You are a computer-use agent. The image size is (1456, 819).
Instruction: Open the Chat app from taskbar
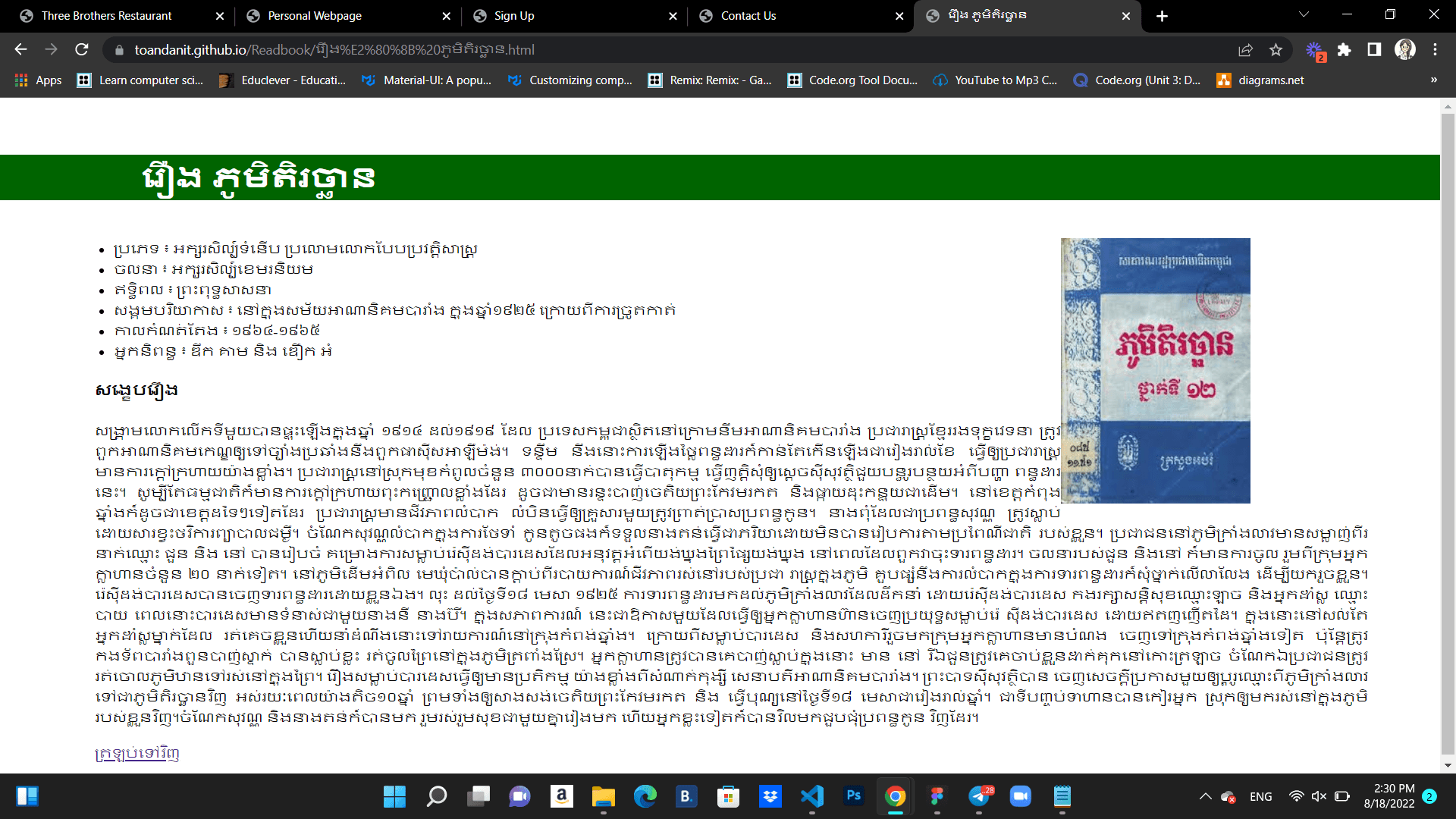pyautogui.click(x=519, y=796)
